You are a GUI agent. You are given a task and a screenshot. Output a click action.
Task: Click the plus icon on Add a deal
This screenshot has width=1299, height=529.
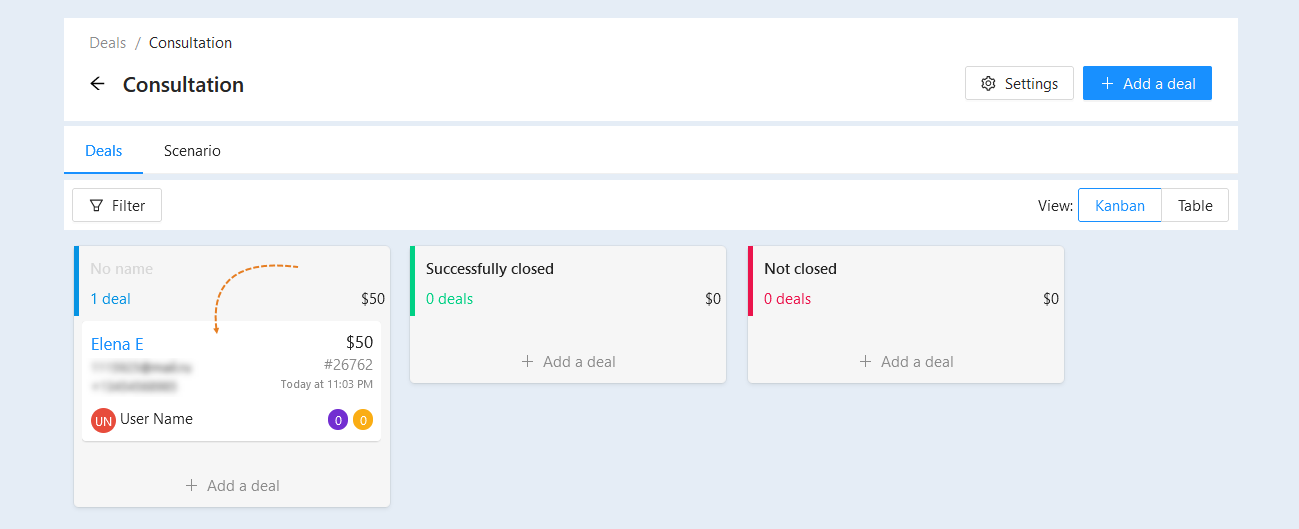pos(1107,84)
